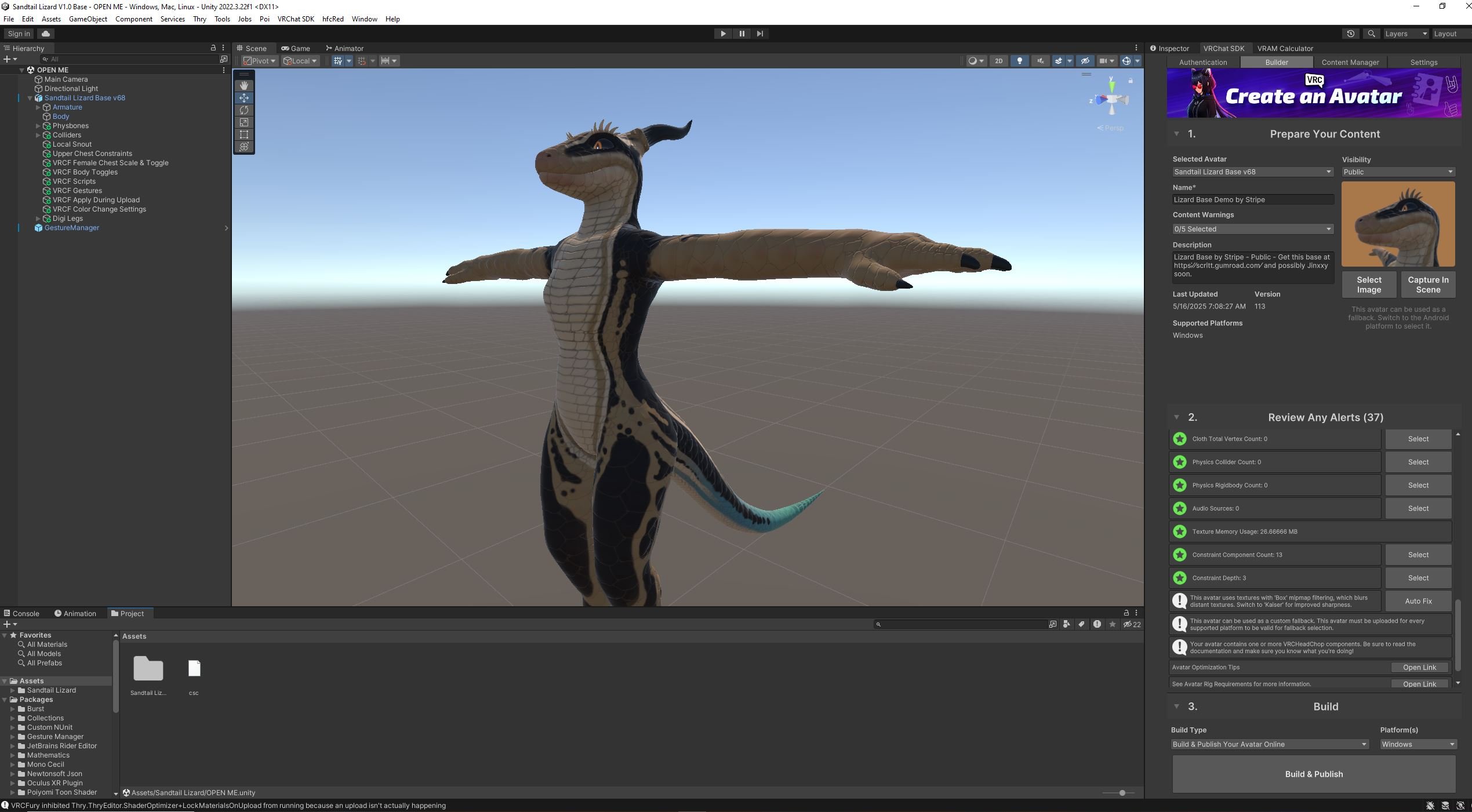Open the Hierarchy panel three-dot menu
1472x812 pixels.
pos(223,48)
